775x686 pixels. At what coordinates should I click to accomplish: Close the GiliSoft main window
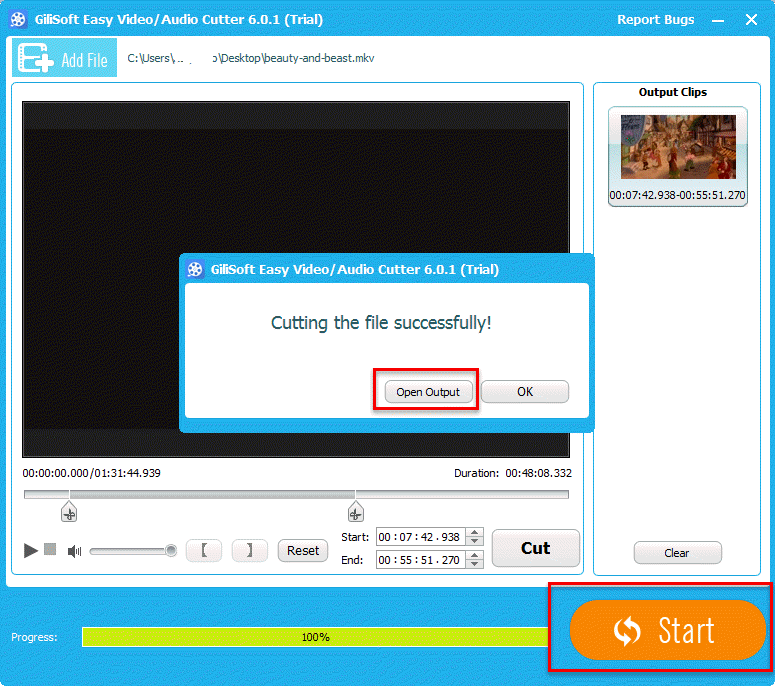click(751, 20)
